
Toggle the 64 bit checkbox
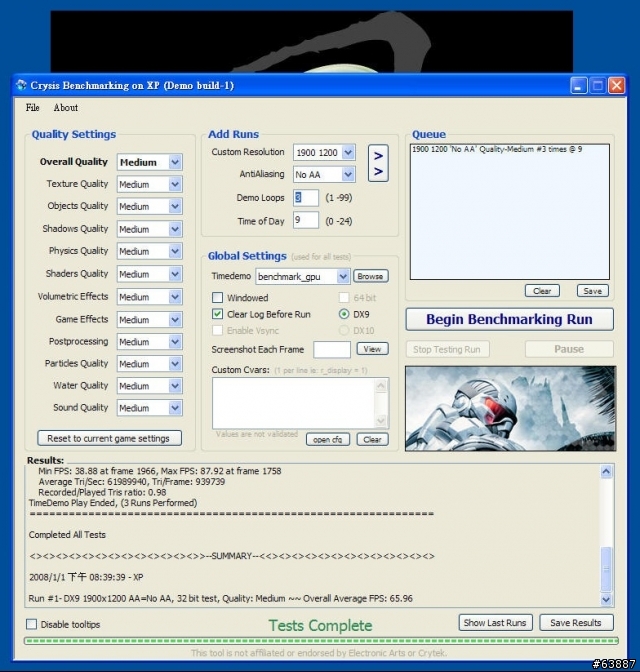pyautogui.click(x=344, y=297)
